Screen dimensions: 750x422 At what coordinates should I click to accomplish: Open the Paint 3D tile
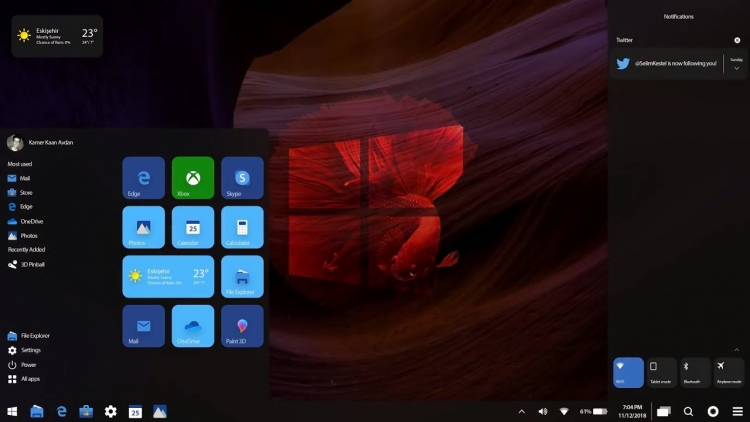[x=242, y=326]
